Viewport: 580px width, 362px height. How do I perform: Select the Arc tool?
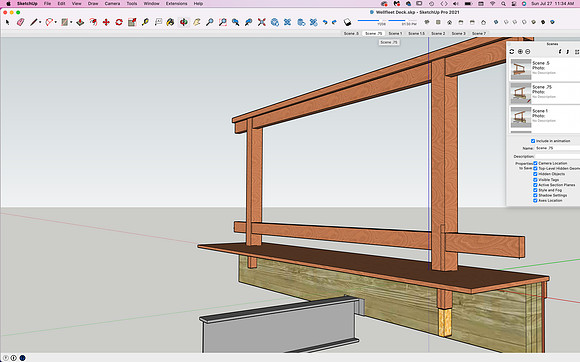49,23
